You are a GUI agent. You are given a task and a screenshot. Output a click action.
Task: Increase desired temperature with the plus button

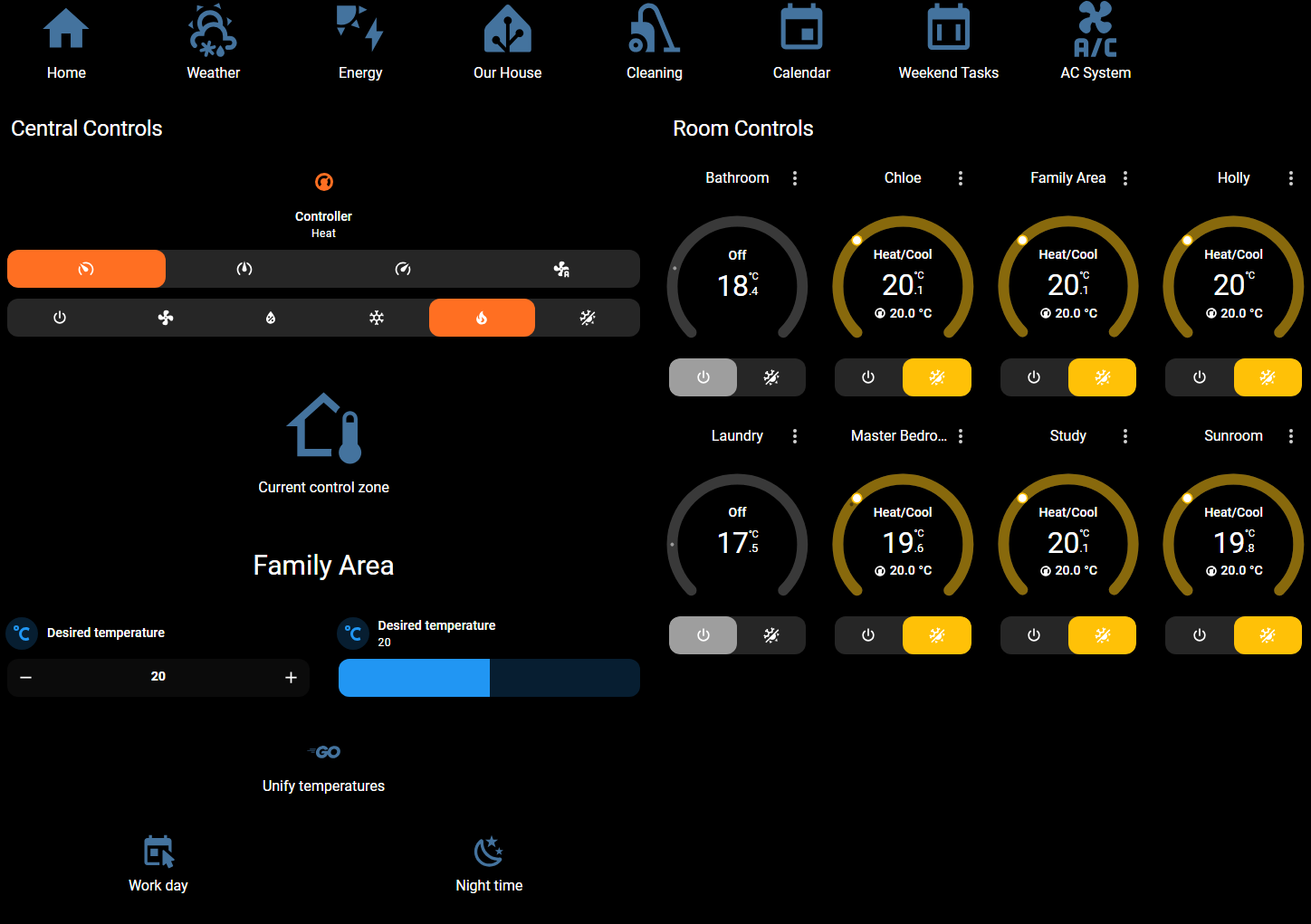click(291, 677)
